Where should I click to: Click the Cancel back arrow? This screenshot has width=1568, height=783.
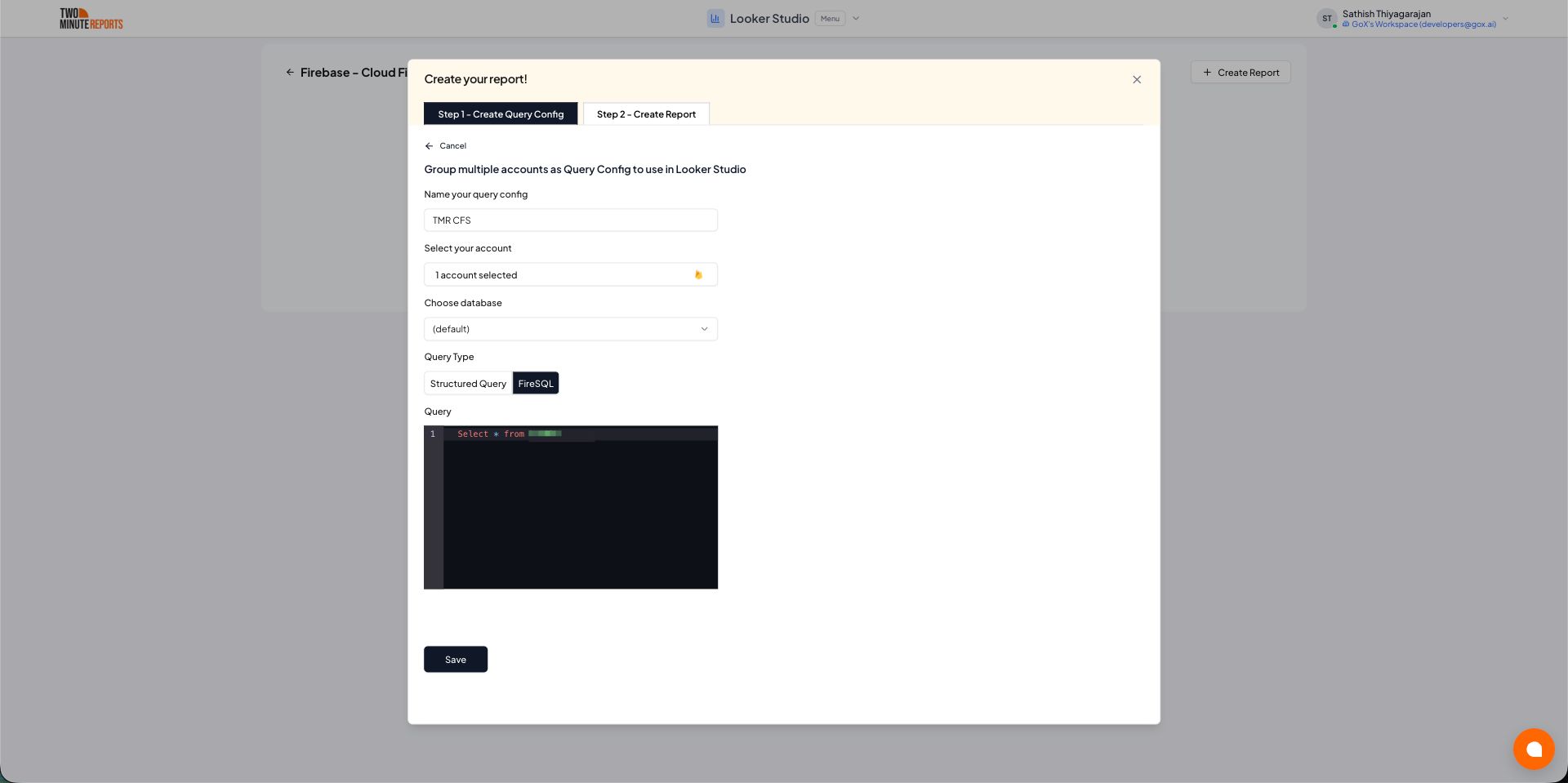pyautogui.click(x=430, y=145)
